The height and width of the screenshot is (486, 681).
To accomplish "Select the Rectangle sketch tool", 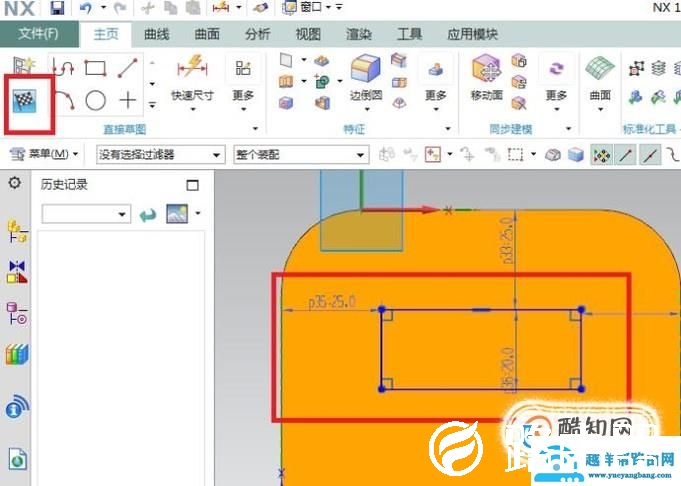I will click(x=95, y=68).
